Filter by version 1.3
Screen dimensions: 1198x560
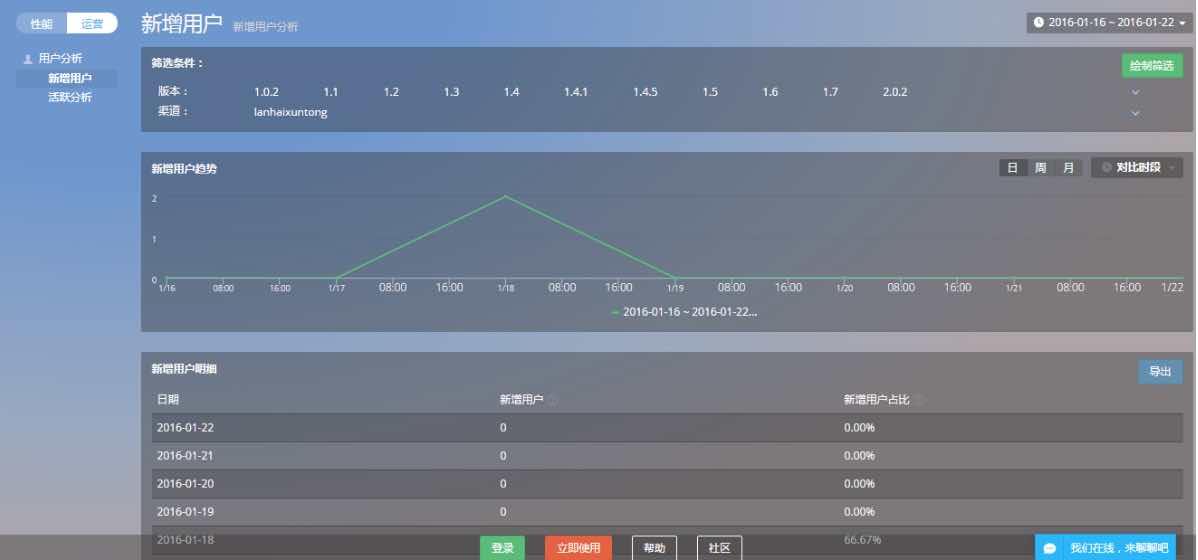(x=452, y=92)
